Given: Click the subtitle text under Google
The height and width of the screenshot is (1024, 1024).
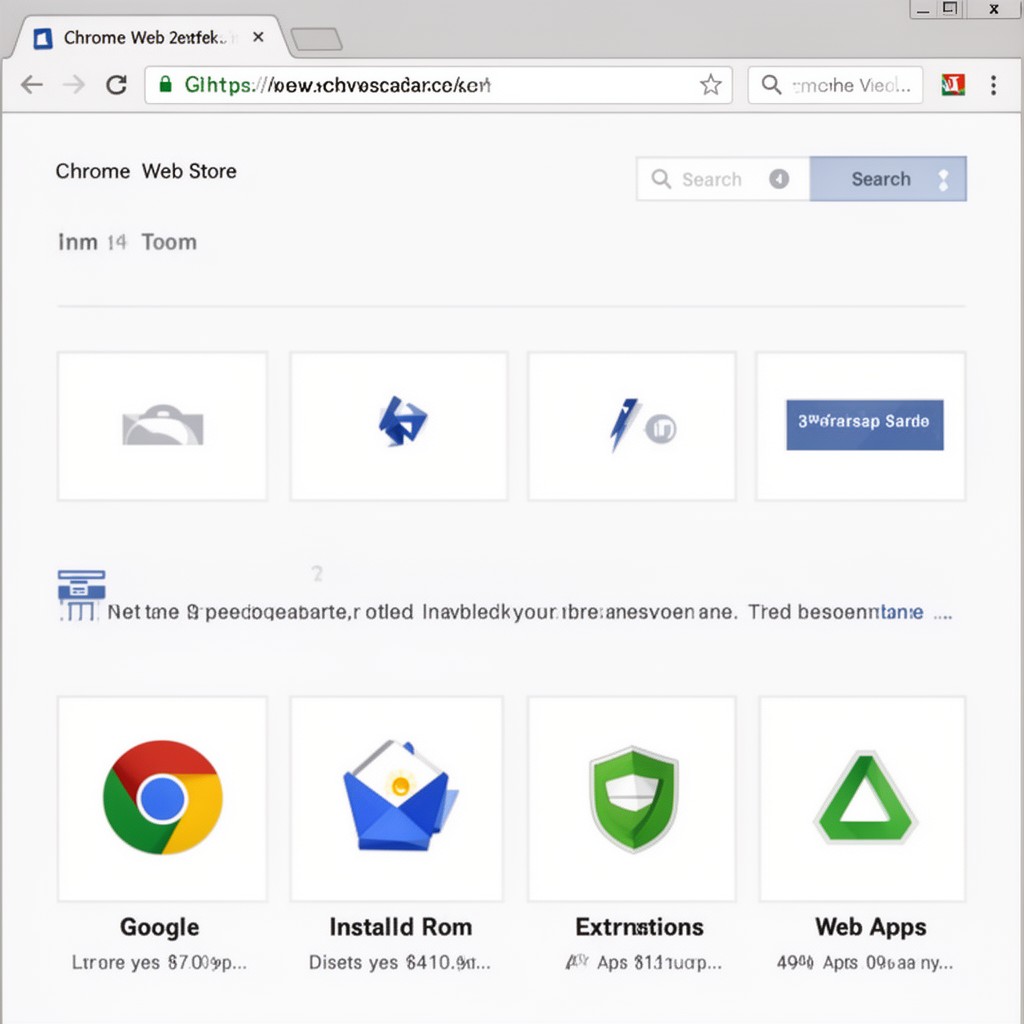Looking at the screenshot, I should (x=159, y=963).
